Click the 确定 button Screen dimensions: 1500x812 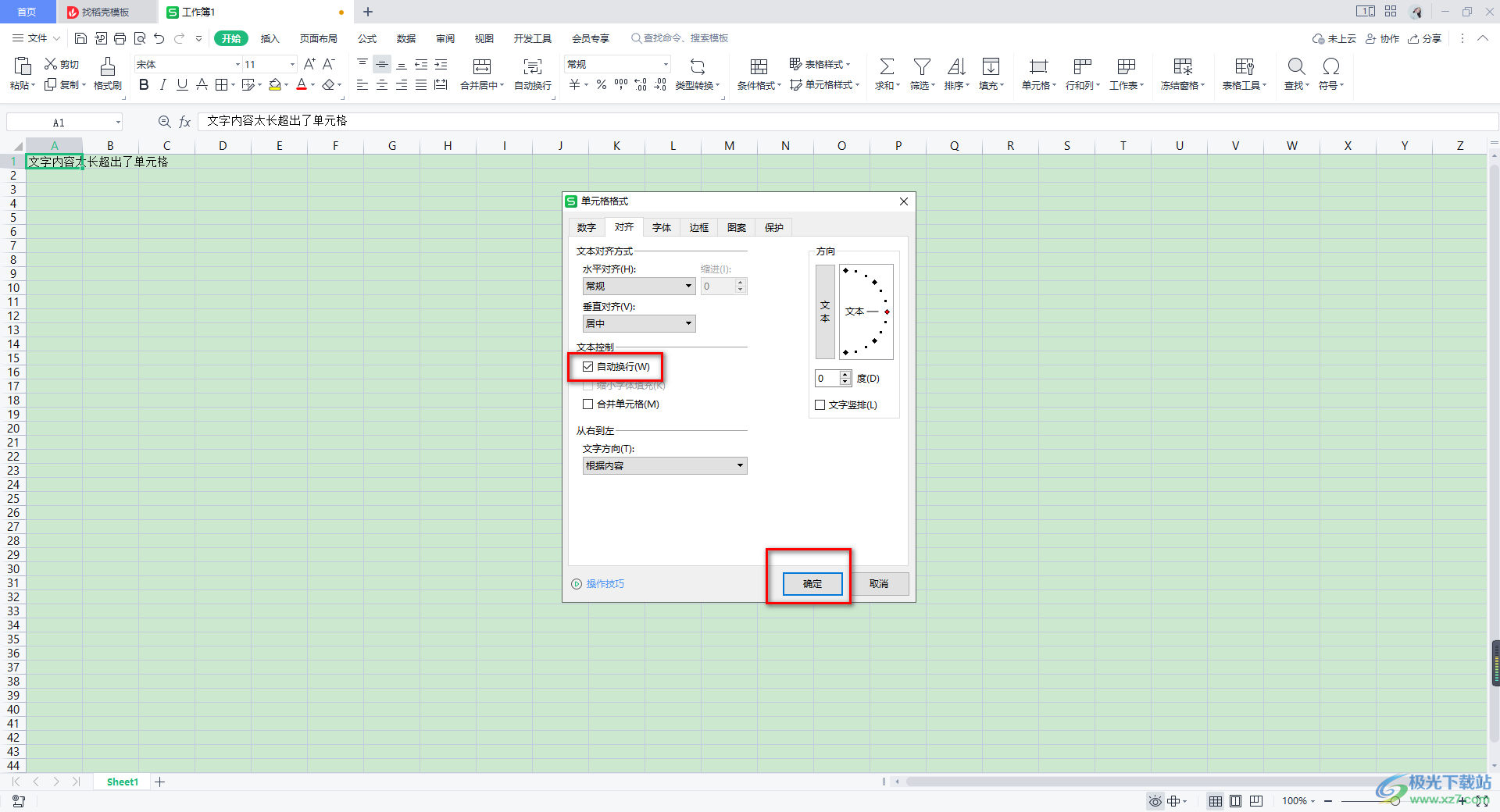point(812,584)
